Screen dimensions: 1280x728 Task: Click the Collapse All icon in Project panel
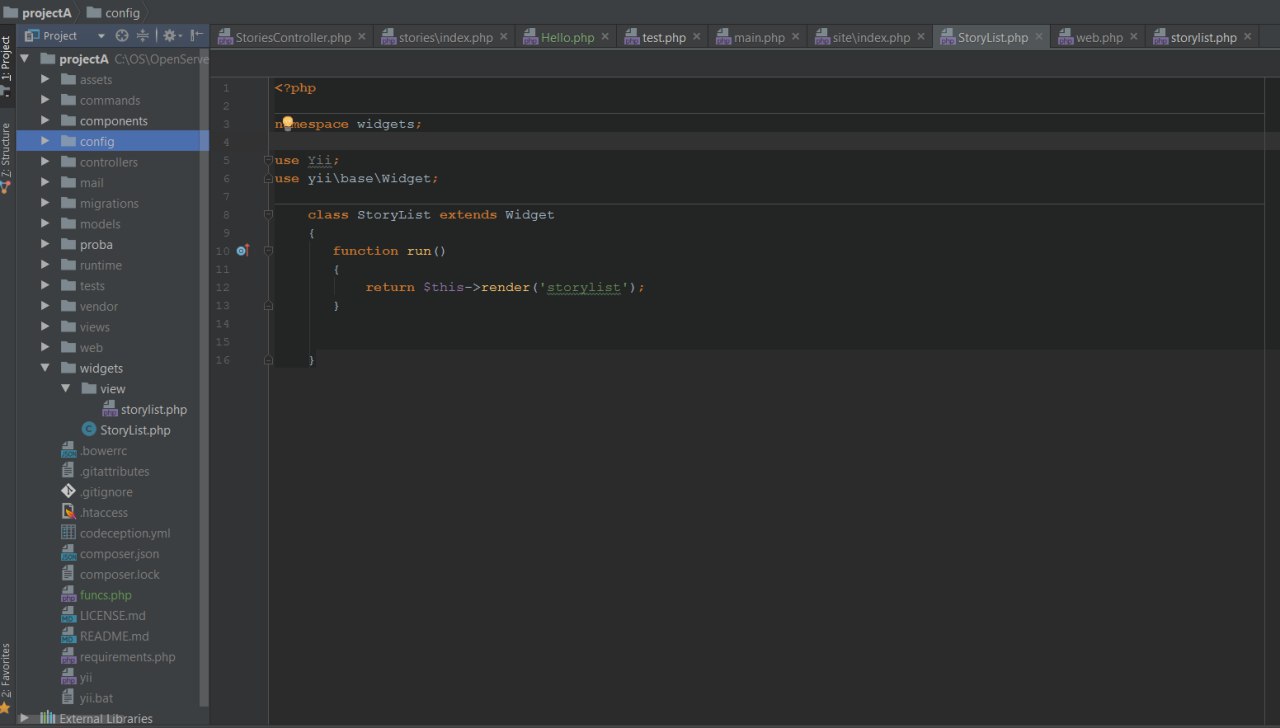click(143, 36)
